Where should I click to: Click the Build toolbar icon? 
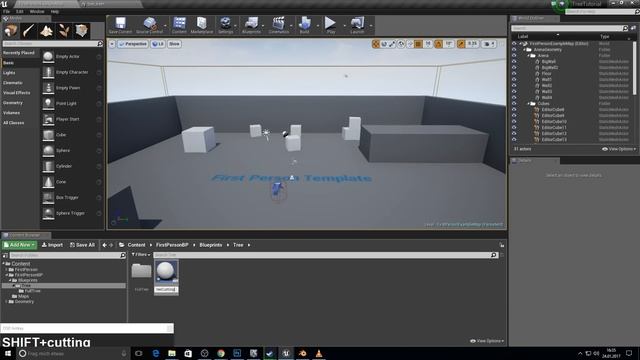304,23
